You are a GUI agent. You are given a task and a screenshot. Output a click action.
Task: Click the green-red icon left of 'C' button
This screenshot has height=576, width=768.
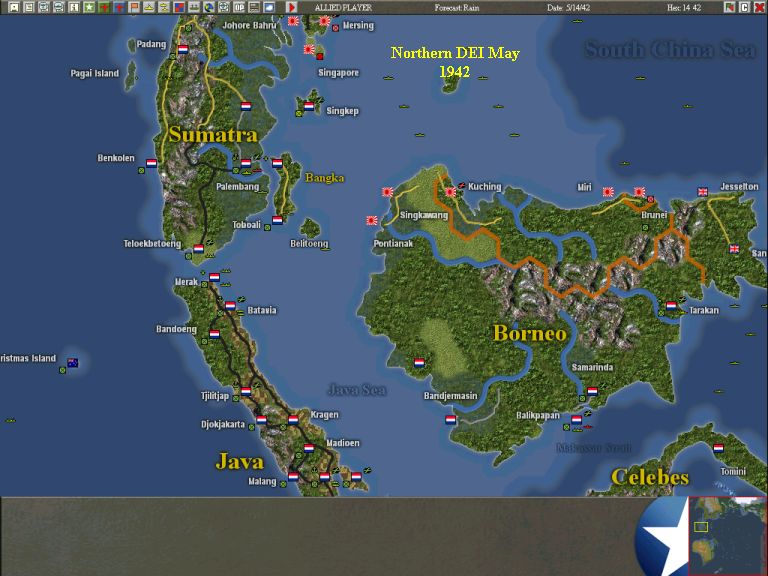pyautogui.click(x=730, y=7)
